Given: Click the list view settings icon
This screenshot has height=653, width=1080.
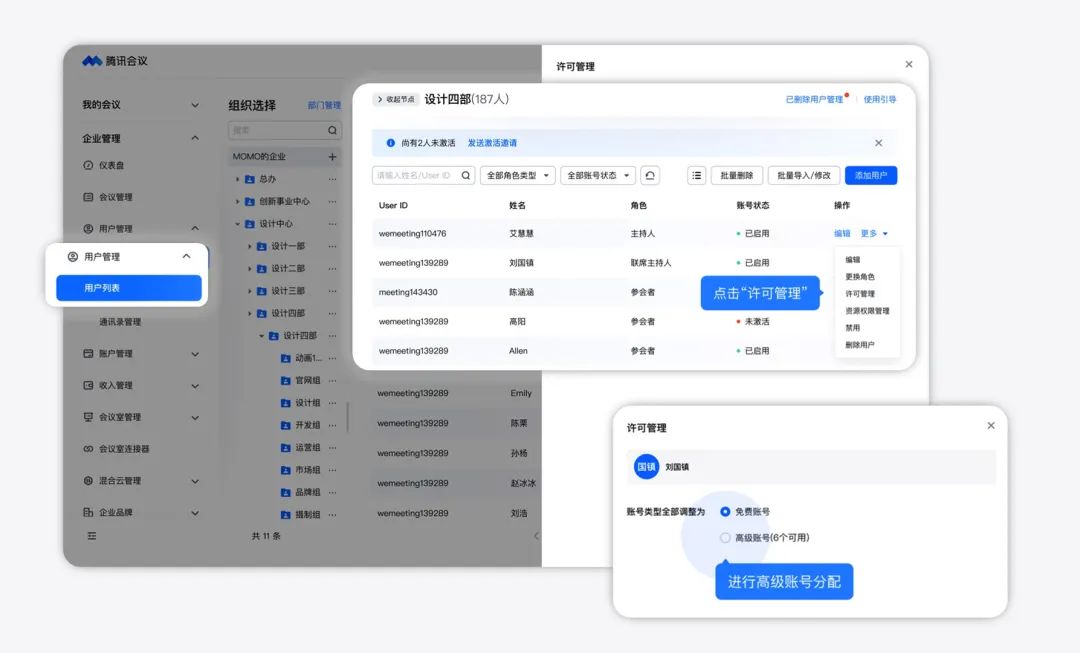Looking at the screenshot, I should point(697,175).
